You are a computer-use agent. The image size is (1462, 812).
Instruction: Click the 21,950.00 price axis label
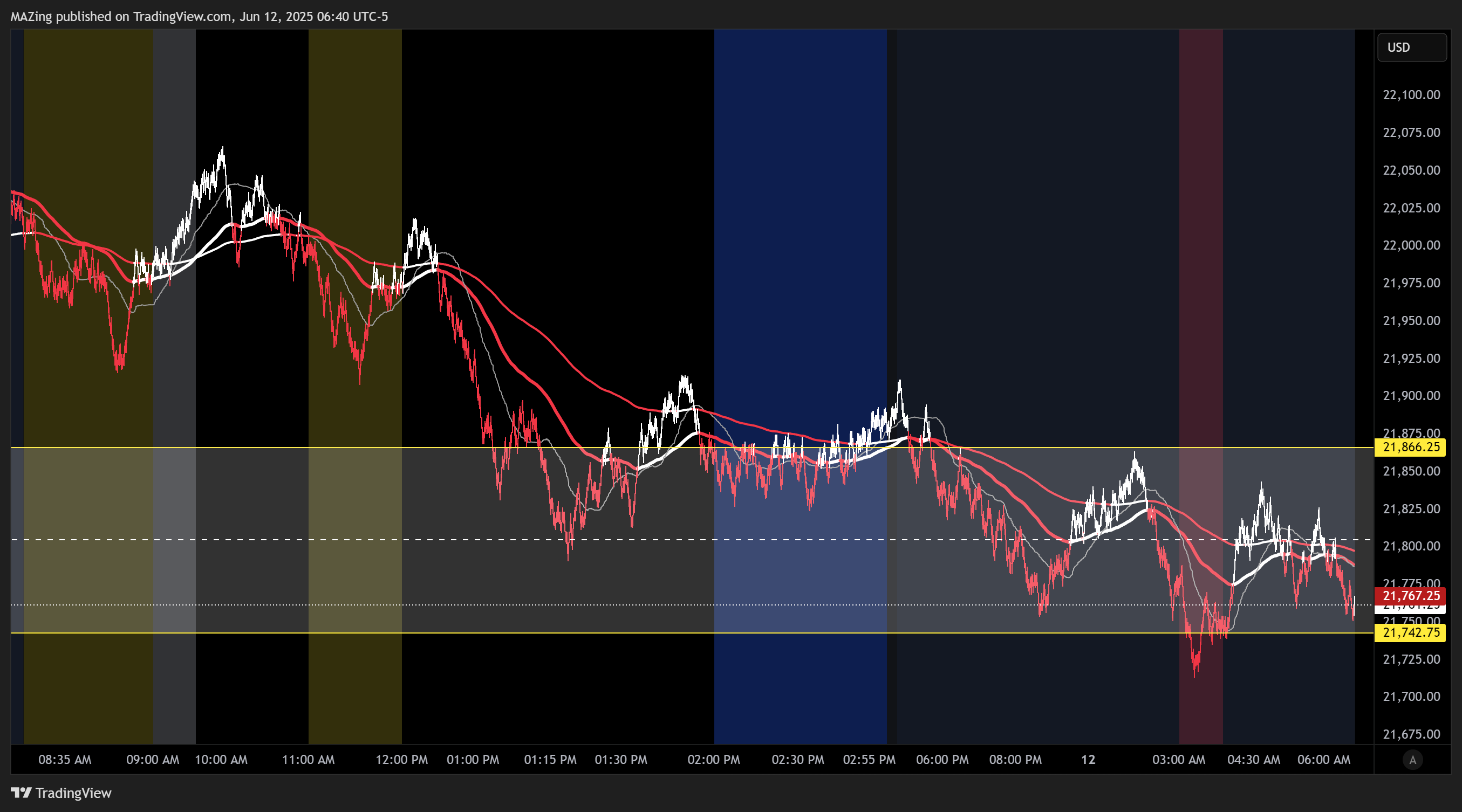click(1411, 320)
